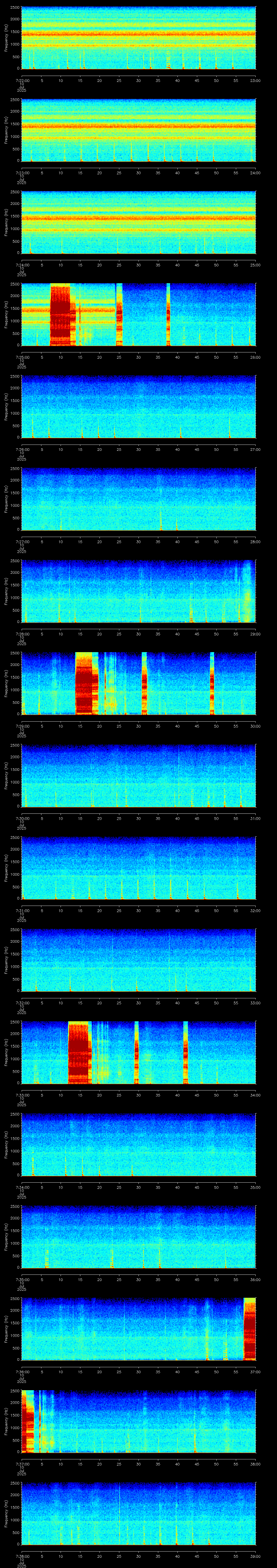Open the spectrogram panel starting at 7:28:00

point(138,591)
